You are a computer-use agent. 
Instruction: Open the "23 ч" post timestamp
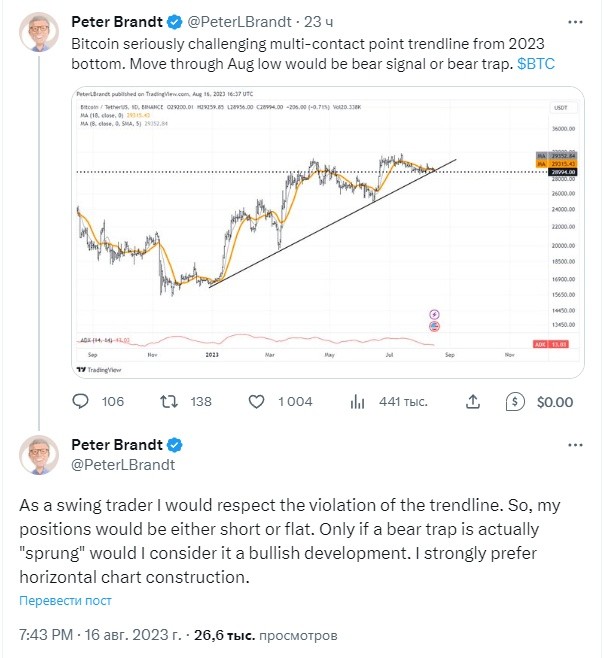point(318,22)
